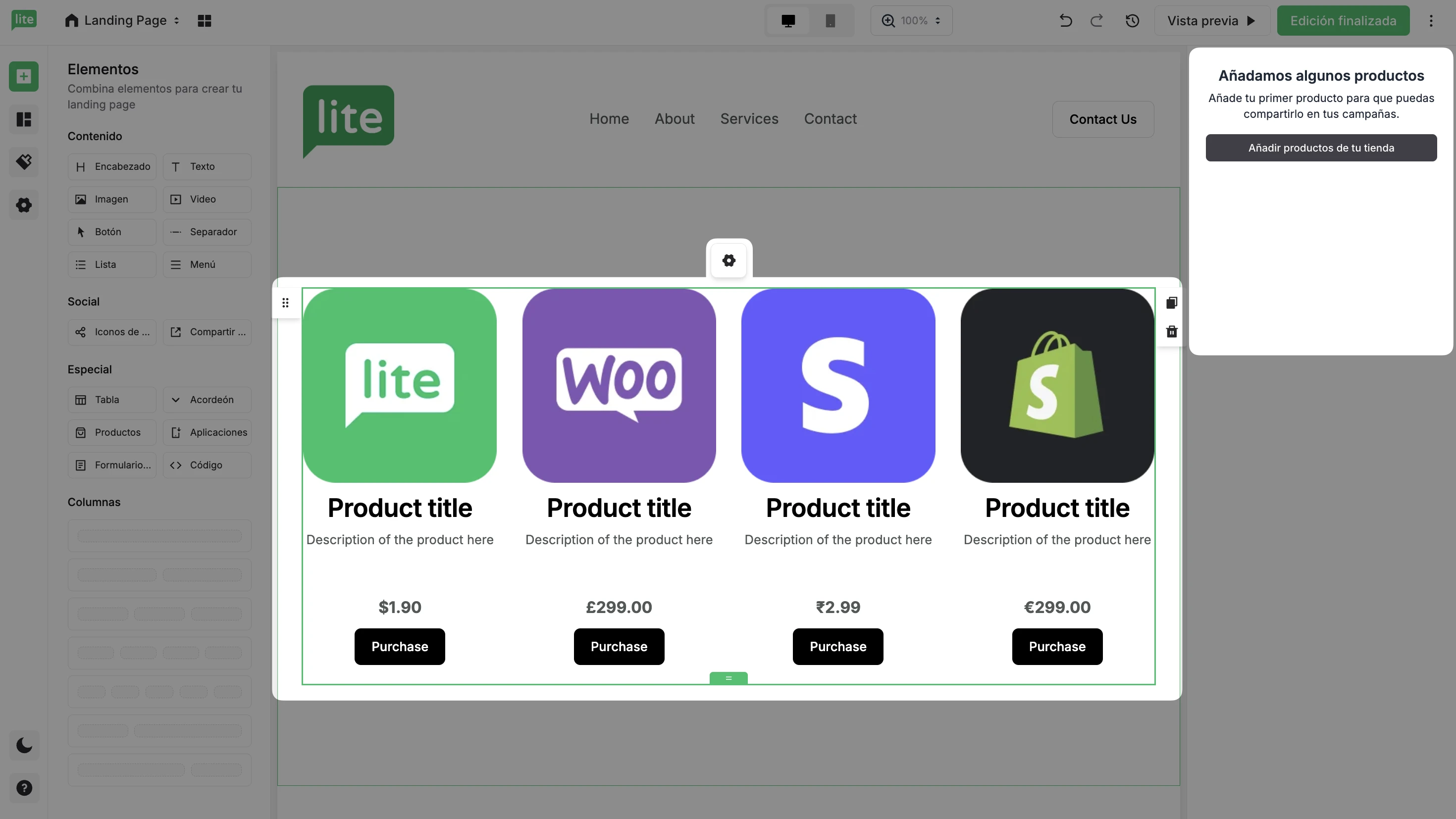1456x819 pixels.
Task: Click Purchase under the ₹2.99 product
Action: coord(837,647)
